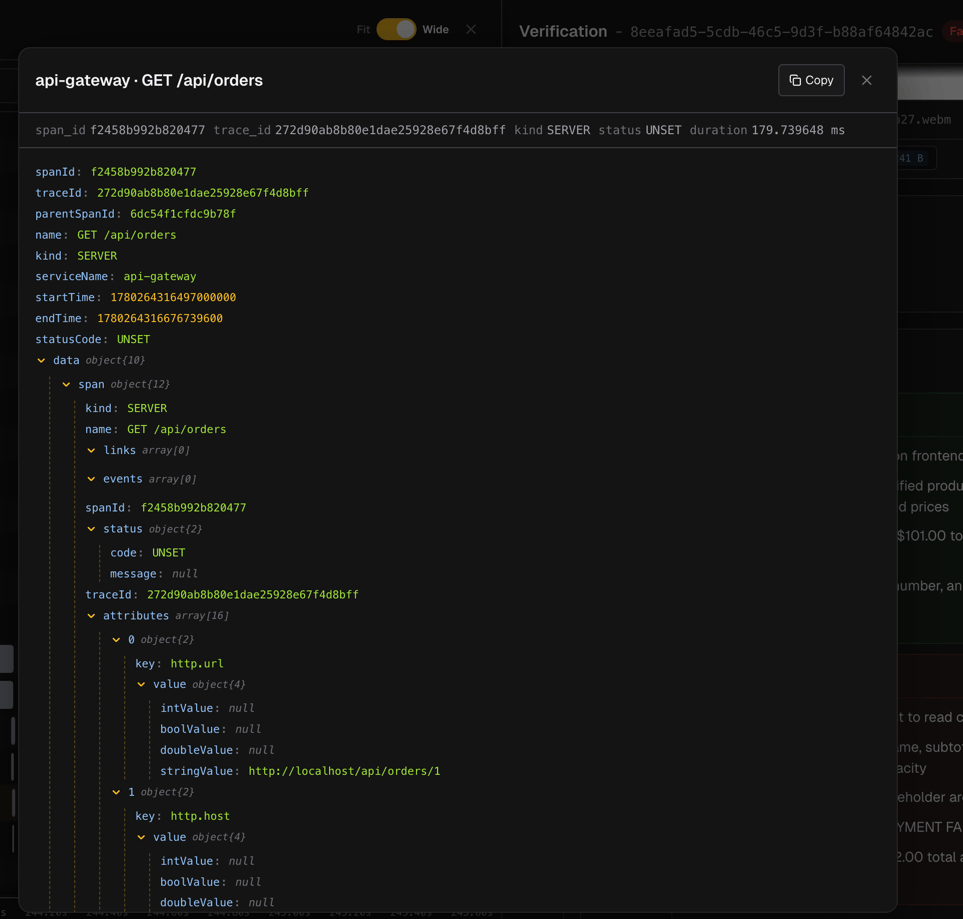Collapse the http.url value object{4}
The image size is (963, 919).
pyautogui.click(x=141, y=684)
